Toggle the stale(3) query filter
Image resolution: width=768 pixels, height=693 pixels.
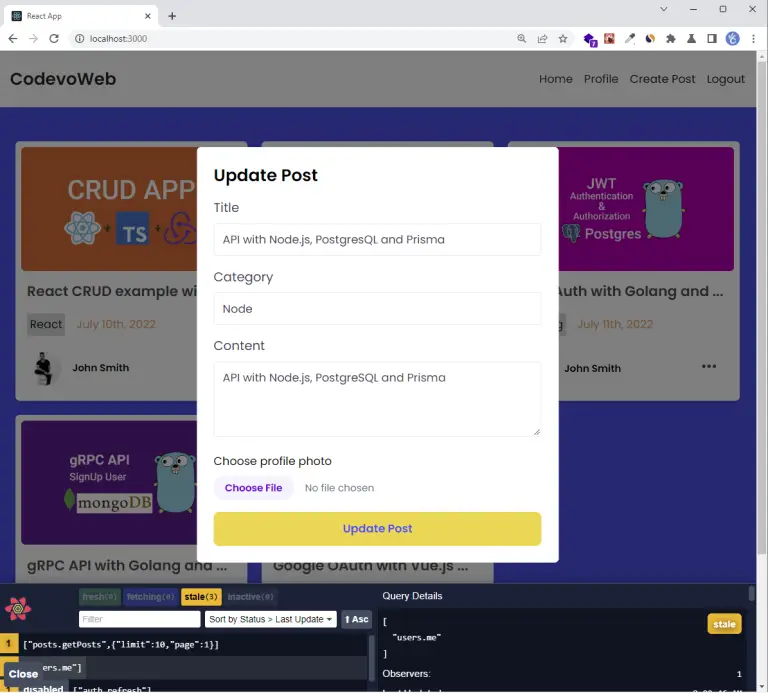coord(201,597)
